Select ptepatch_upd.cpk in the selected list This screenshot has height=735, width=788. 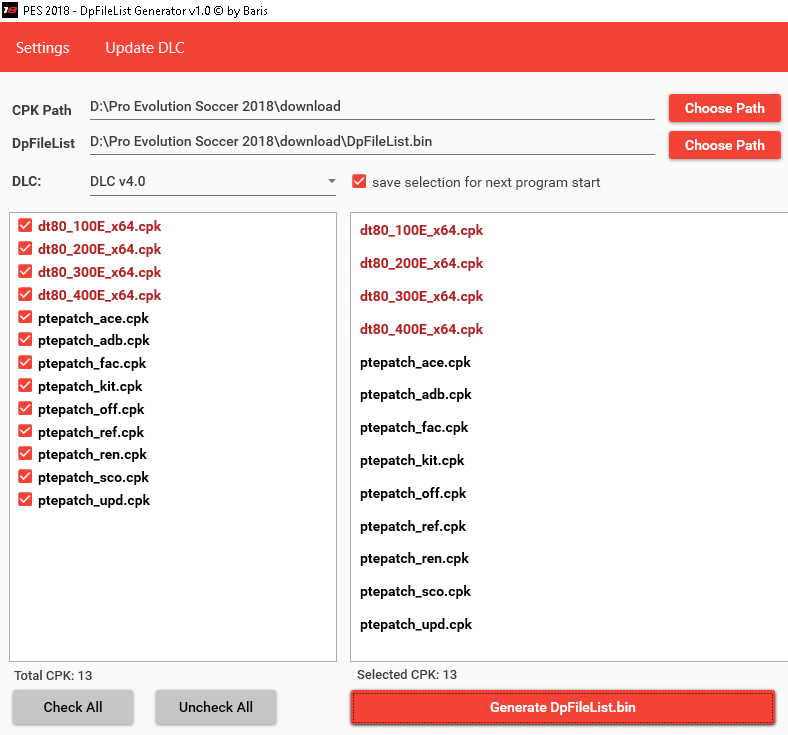pos(416,624)
